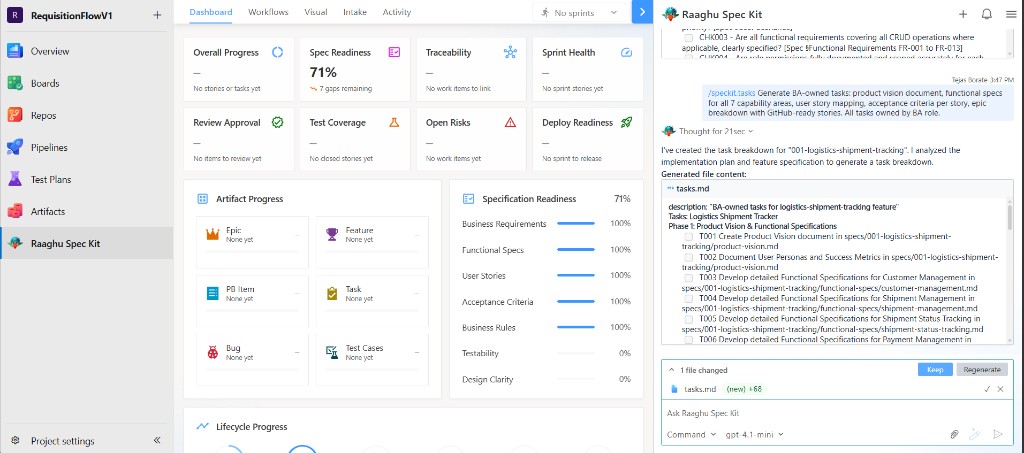Screen dimensions: 1024x453
Task: Check task T002 Document User Personas
Action: point(688,257)
